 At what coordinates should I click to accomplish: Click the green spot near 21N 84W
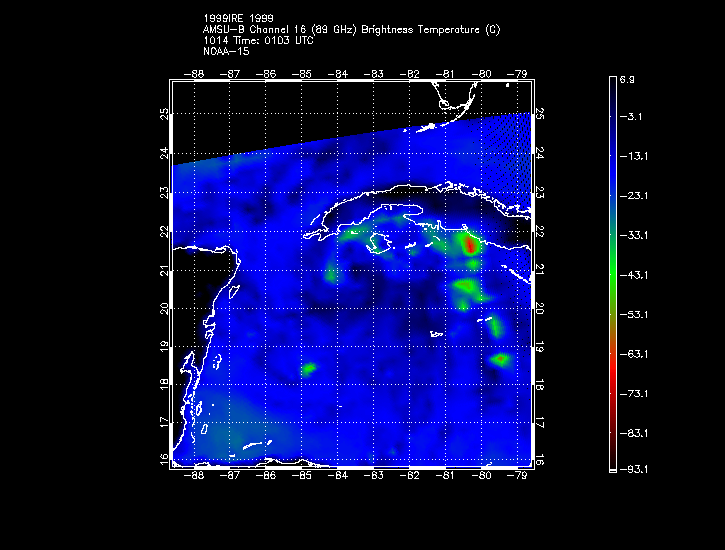pos(331,276)
